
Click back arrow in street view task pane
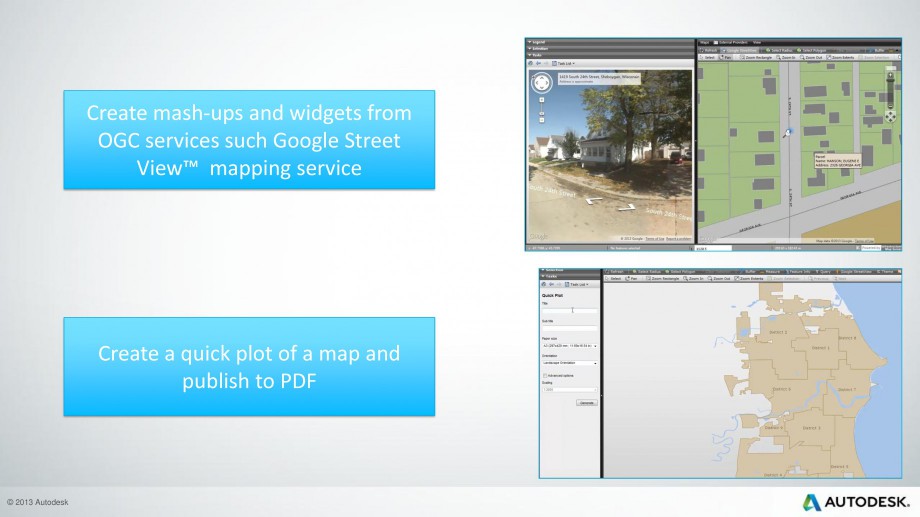coord(538,63)
